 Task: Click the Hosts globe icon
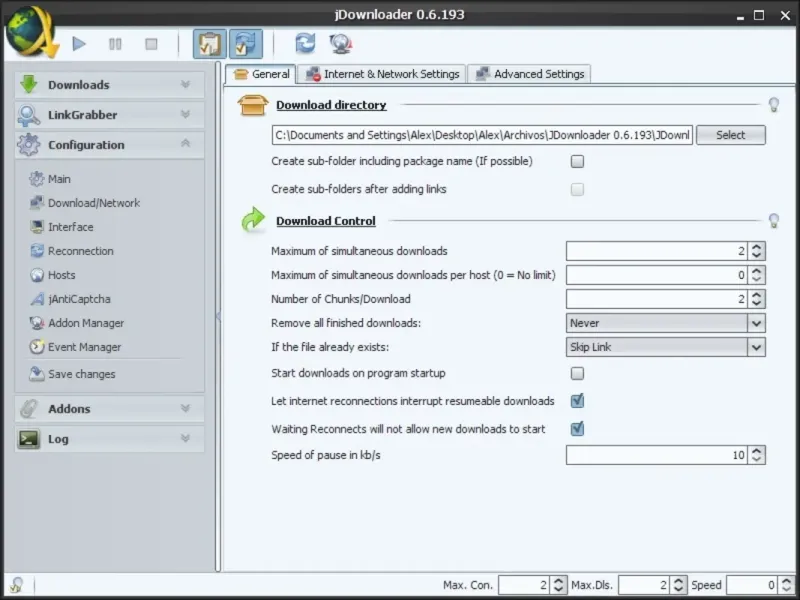(37, 275)
